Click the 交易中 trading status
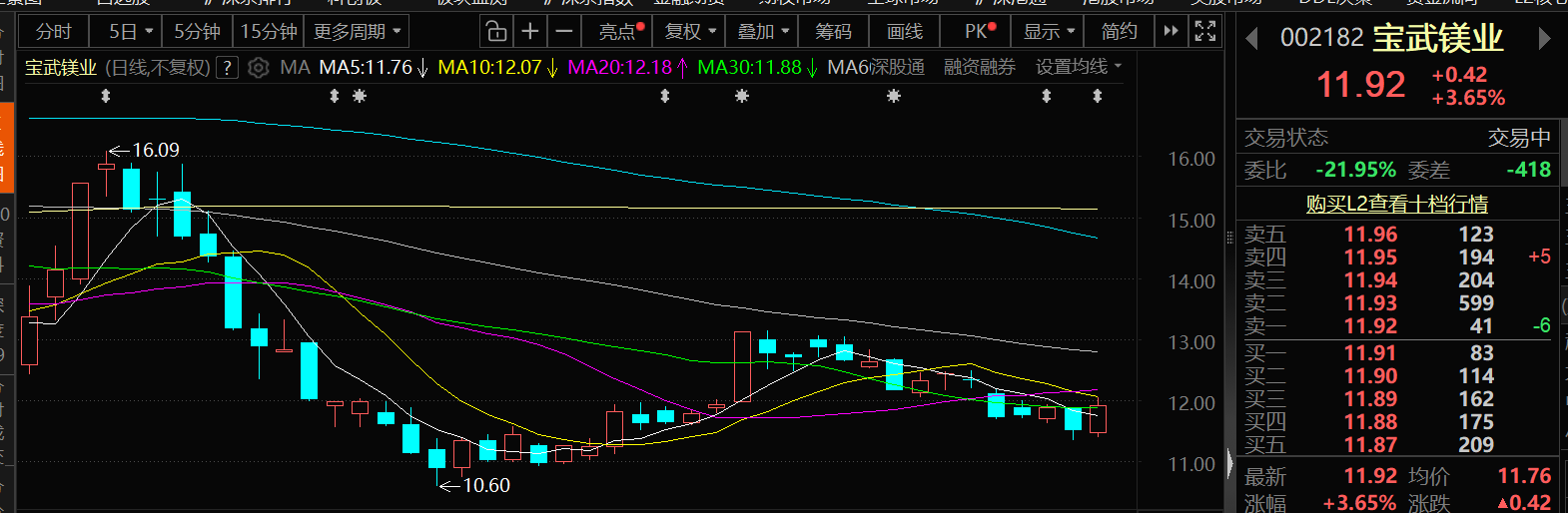The width and height of the screenshot is (1568, 513). tap(1519, 138)
